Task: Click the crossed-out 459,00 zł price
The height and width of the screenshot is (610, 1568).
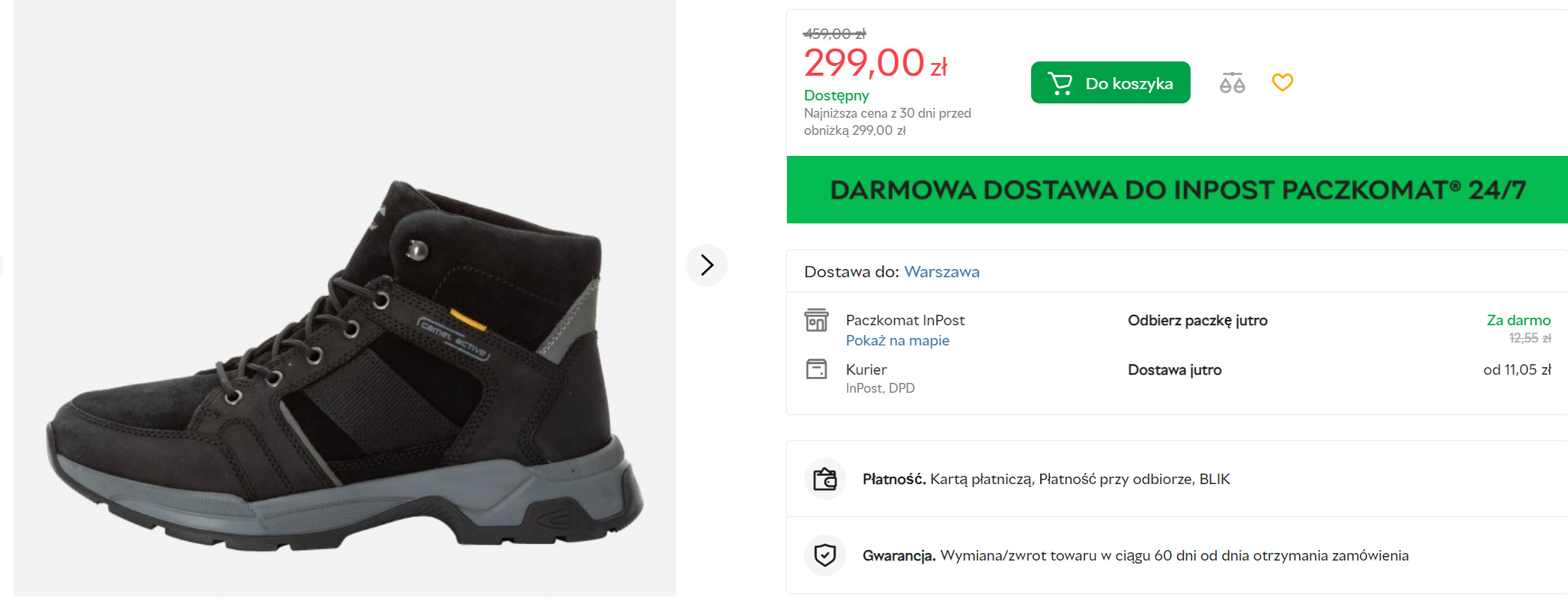Action: [834, 34]
